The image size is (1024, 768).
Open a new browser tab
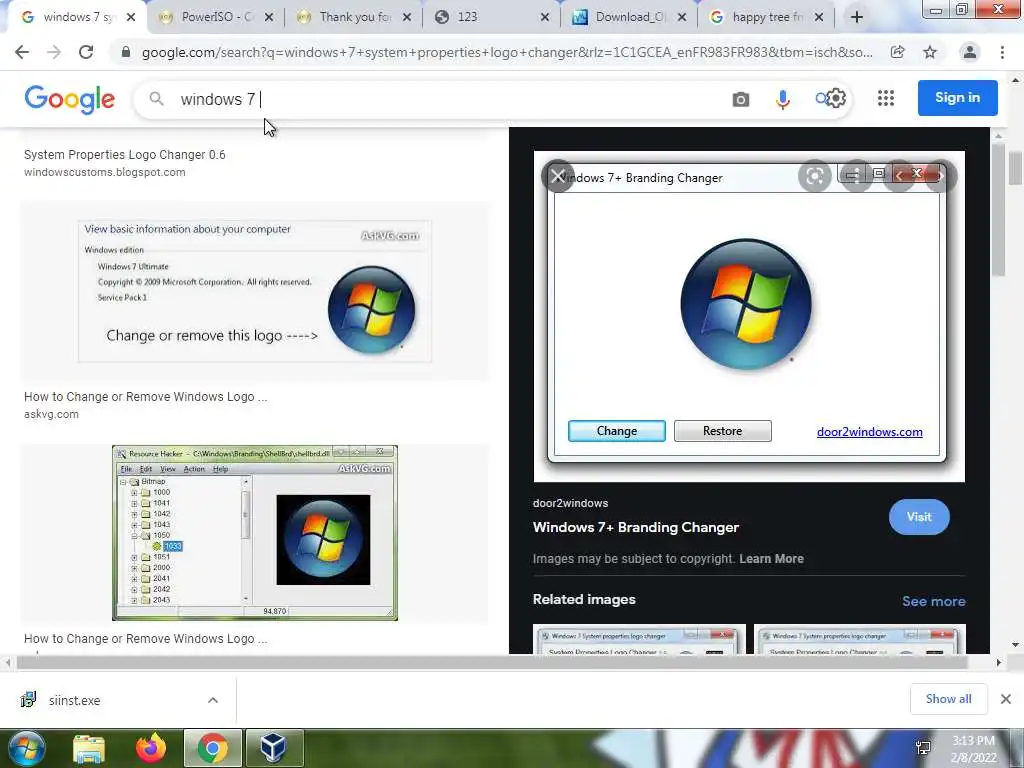tap(857, 17)
